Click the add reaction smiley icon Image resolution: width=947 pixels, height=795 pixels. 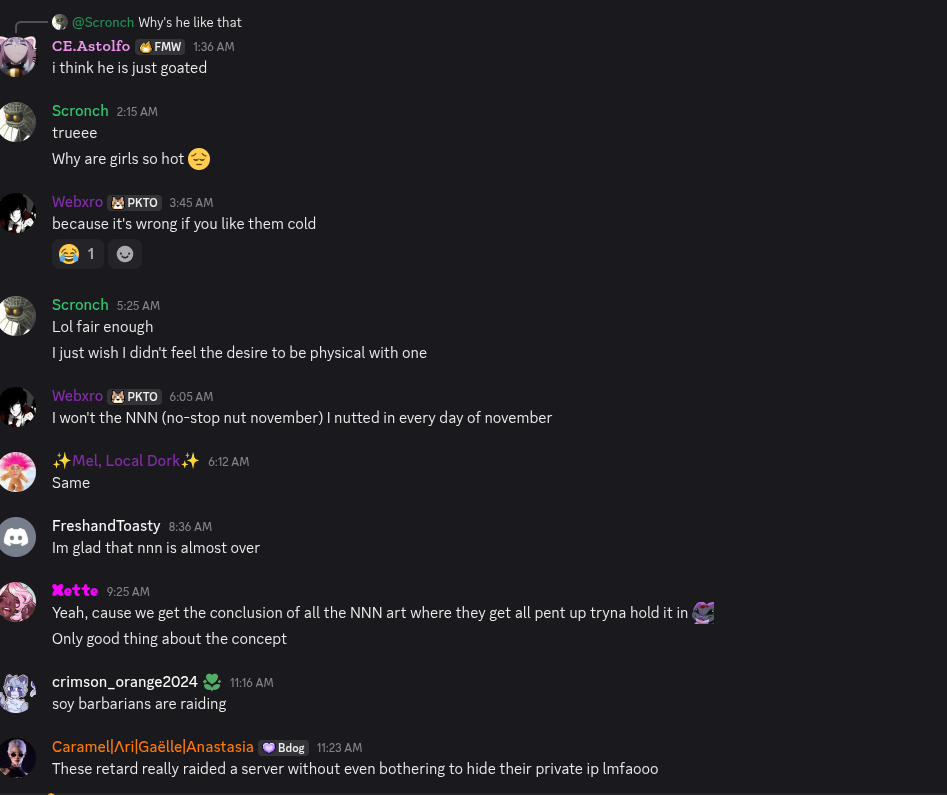[x=125, y=254]
